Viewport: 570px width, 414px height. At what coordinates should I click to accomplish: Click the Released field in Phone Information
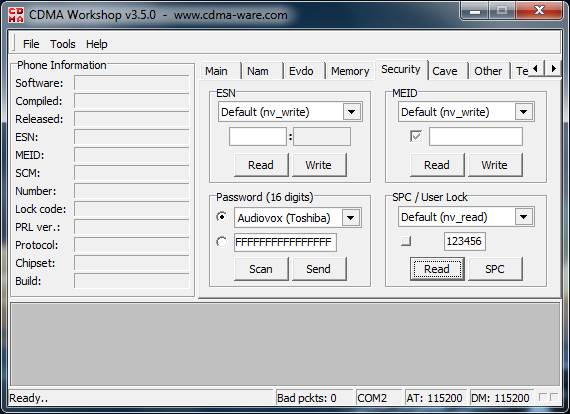(132, 119)
